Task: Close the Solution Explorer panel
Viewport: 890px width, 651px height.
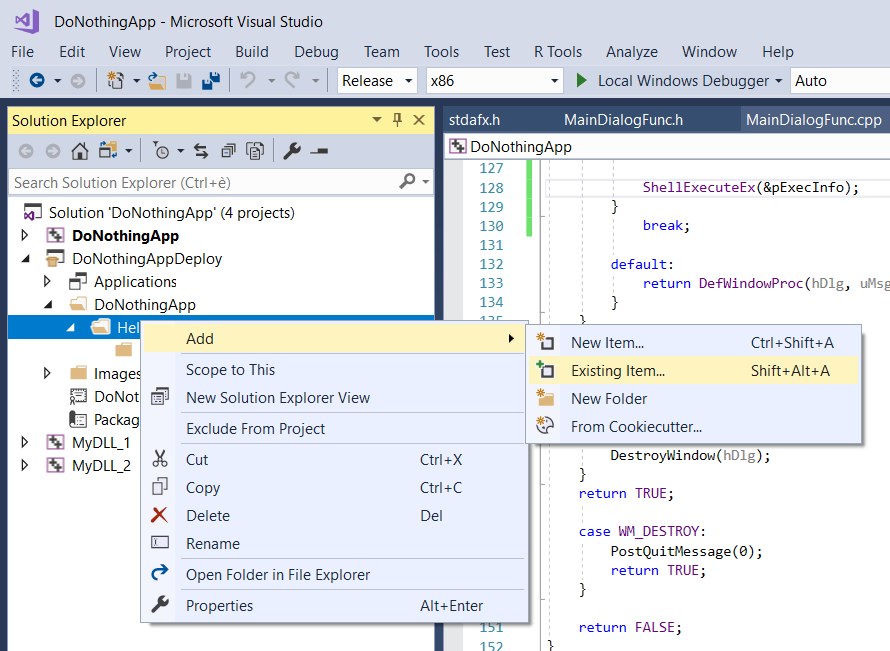Action: 419,120
